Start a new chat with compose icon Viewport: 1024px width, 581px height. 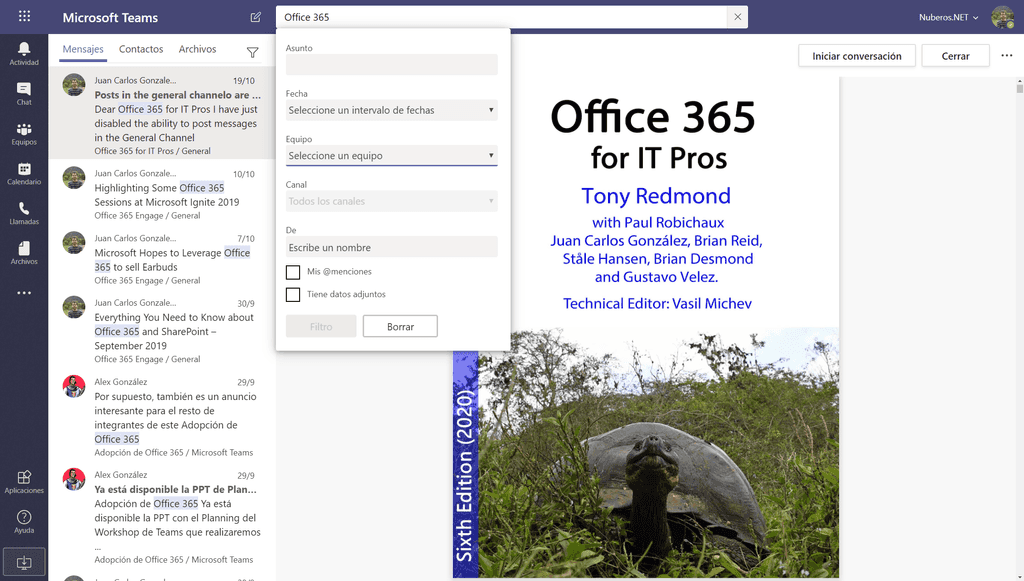[255, 17]
